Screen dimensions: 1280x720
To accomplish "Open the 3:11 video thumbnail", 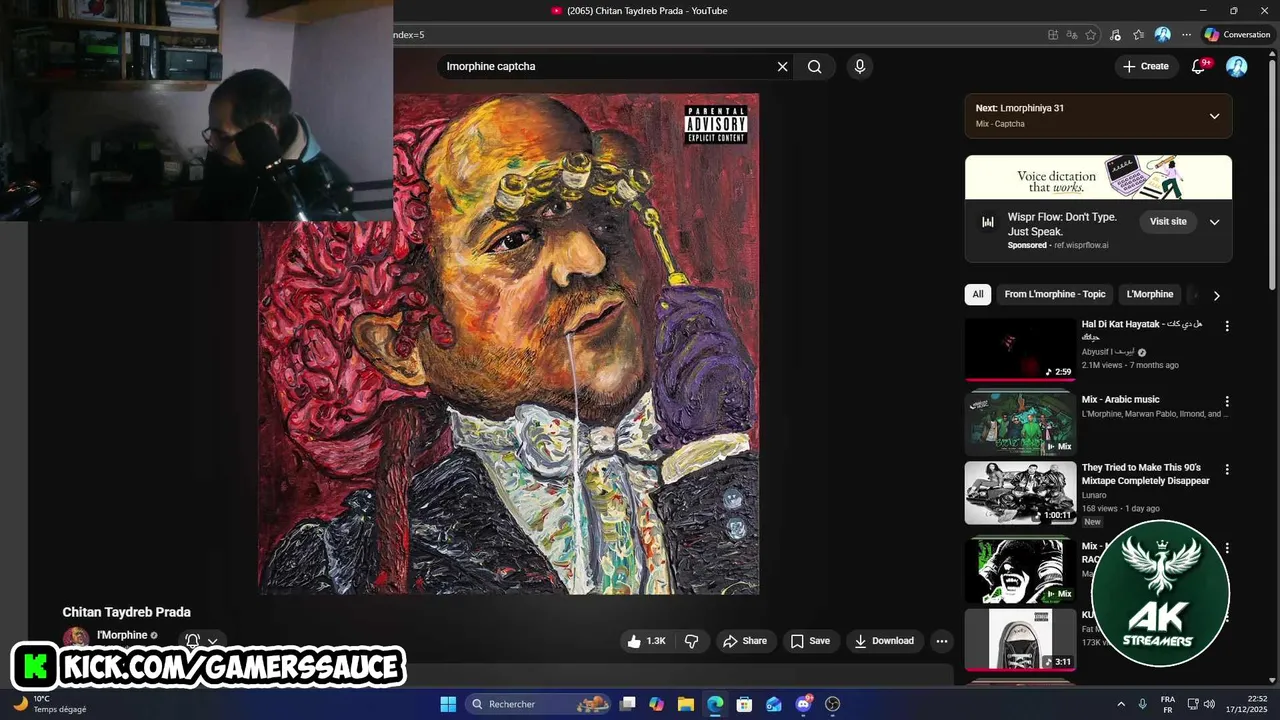I will 1020,640.
